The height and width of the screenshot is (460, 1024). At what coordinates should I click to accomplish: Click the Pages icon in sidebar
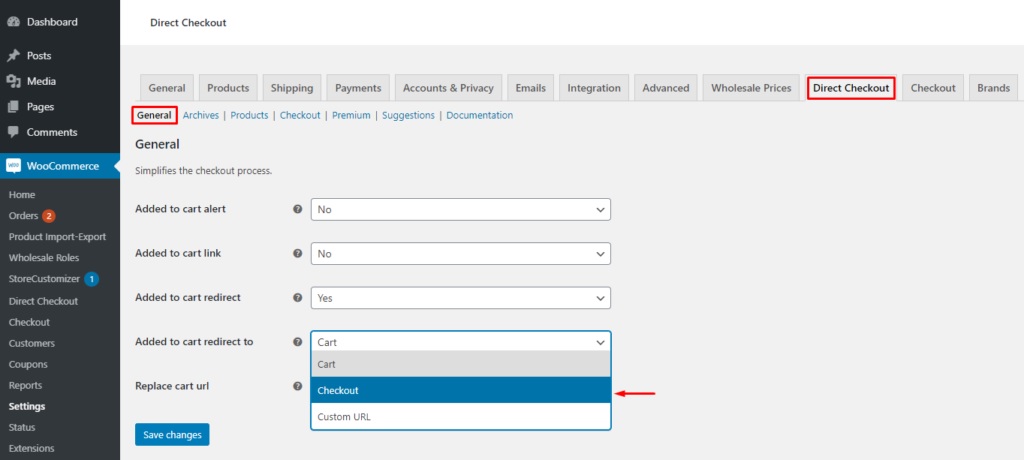pos(13,107)
